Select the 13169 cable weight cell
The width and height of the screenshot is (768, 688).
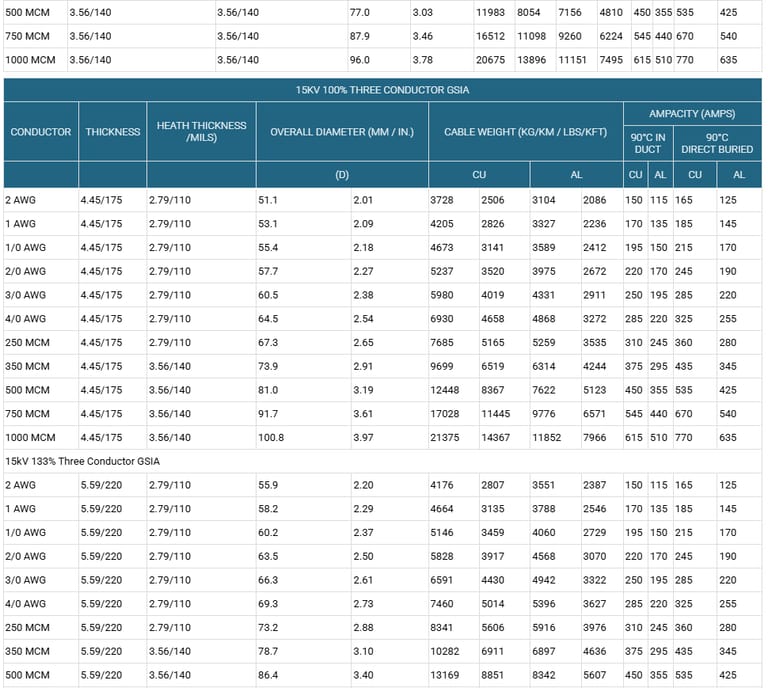click(x=448, y=675)
